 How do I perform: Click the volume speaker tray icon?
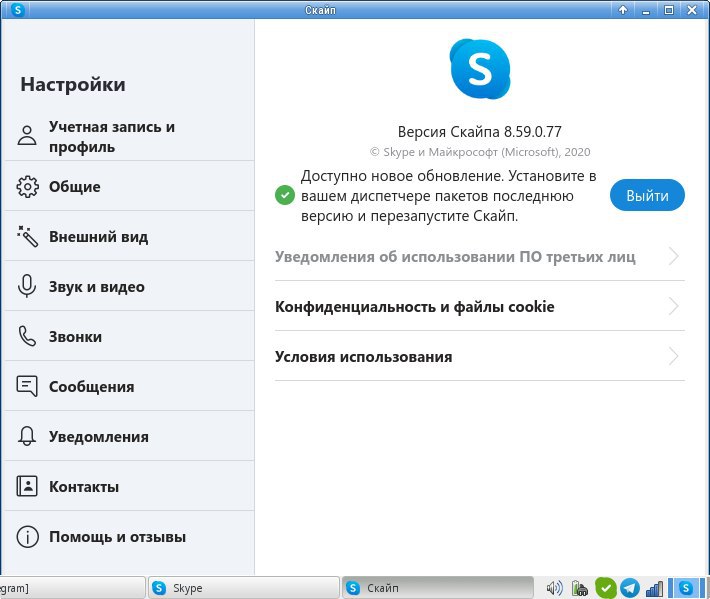tap(555, 588)
